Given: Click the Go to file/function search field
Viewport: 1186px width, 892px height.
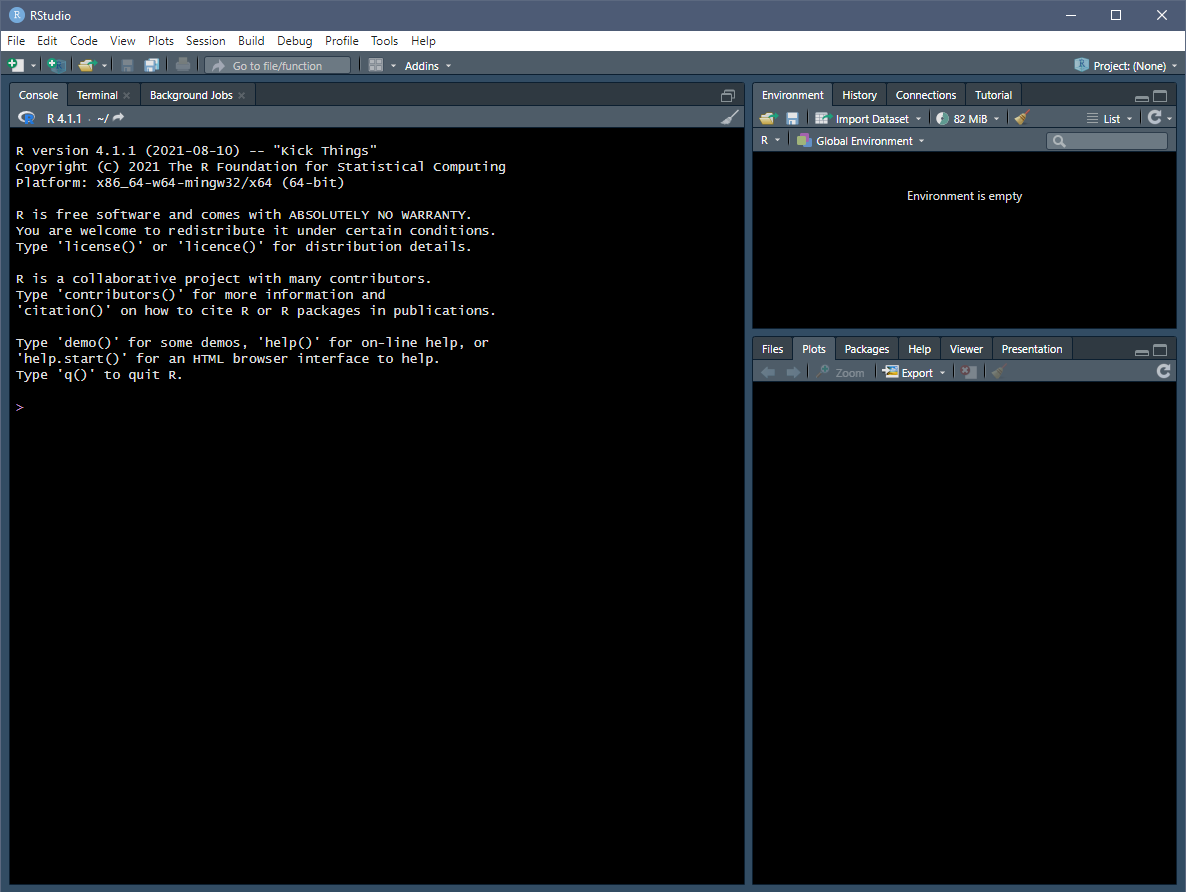Looking at the screenshot, I should pyautogui.click(x=280, y=65).
